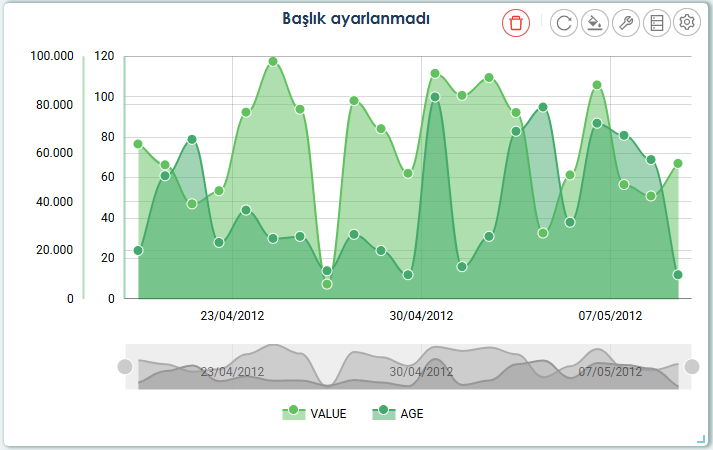
Task: Click the circular refresh arrow icon
Action: click(x=564, y=23)
